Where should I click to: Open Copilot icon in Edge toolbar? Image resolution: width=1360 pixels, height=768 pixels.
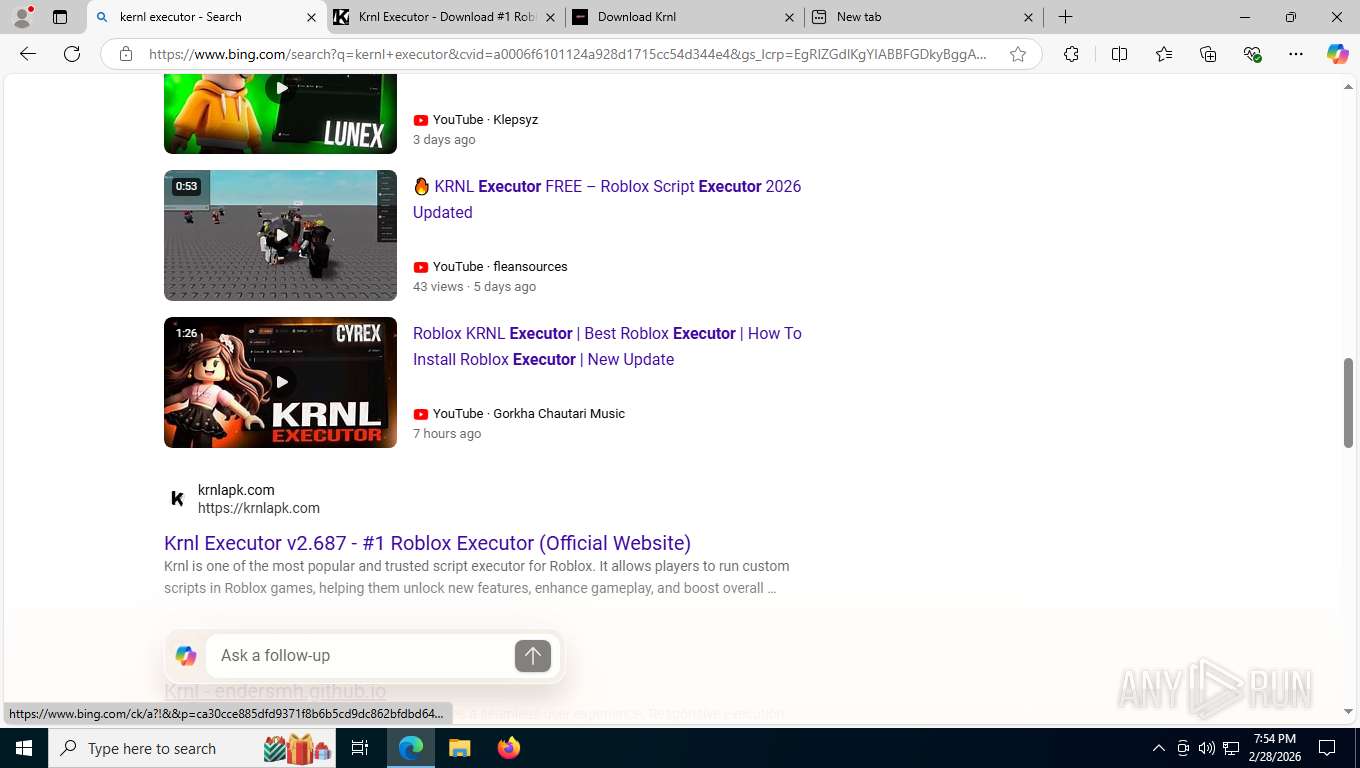click(1337, 54)
